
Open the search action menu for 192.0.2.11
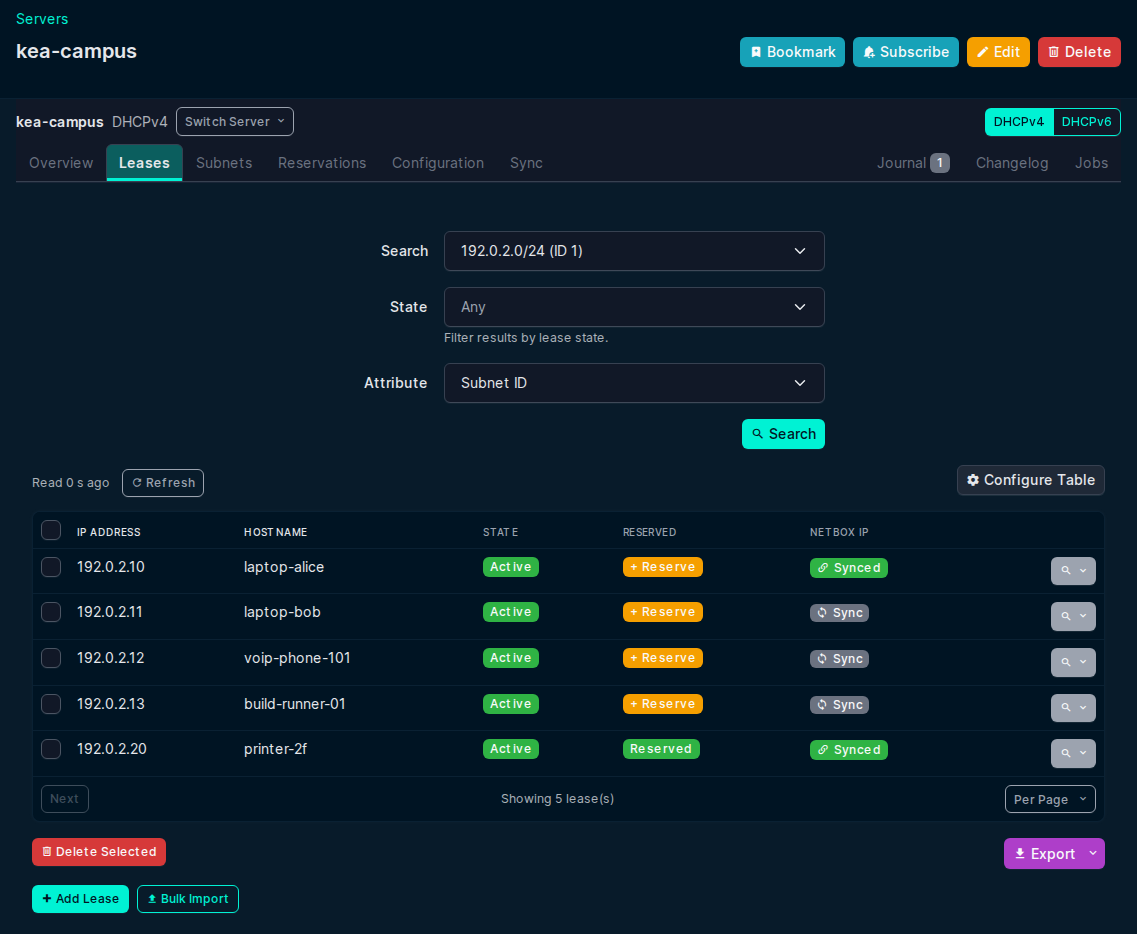coord(1073,616)
